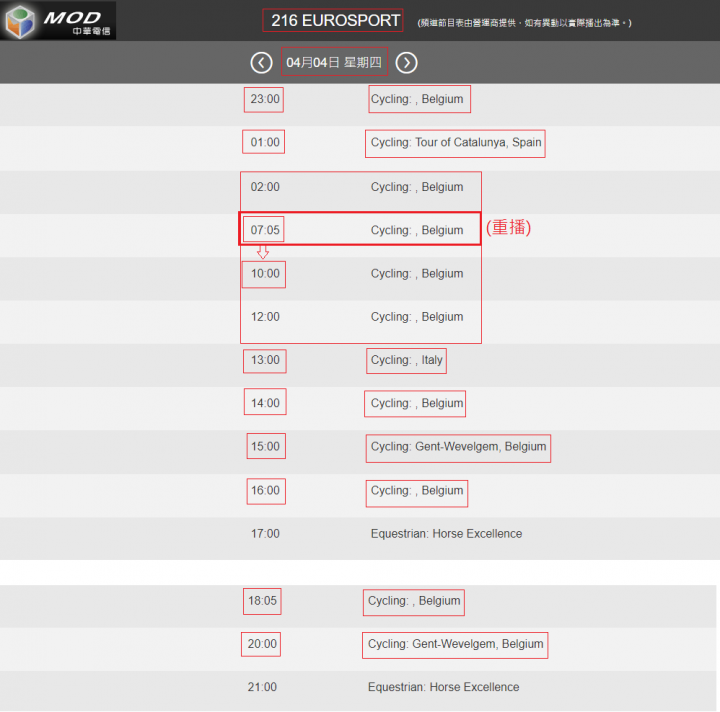
Task: Go to next day with right arrow
Action: (406, 63)
